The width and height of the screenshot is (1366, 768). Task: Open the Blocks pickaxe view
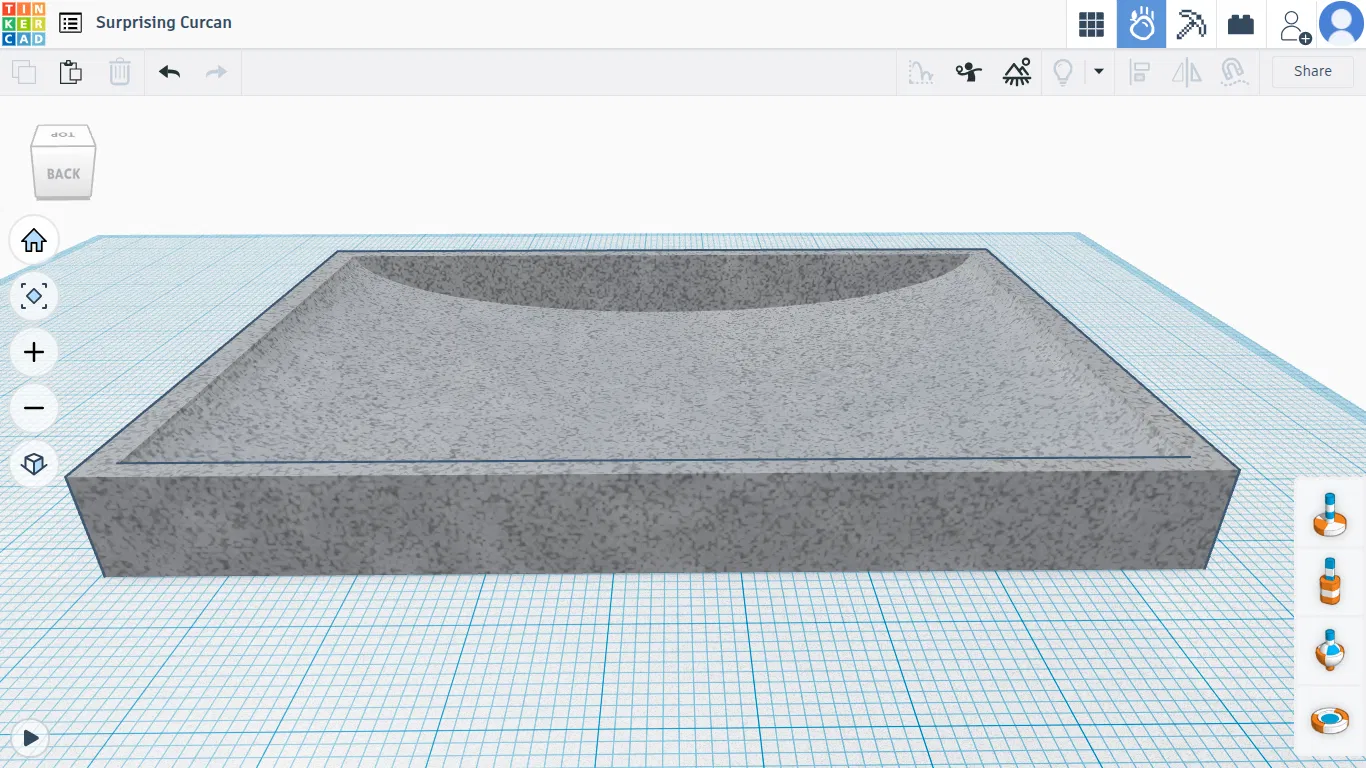pyautogui.click(x=1191, y=24)
